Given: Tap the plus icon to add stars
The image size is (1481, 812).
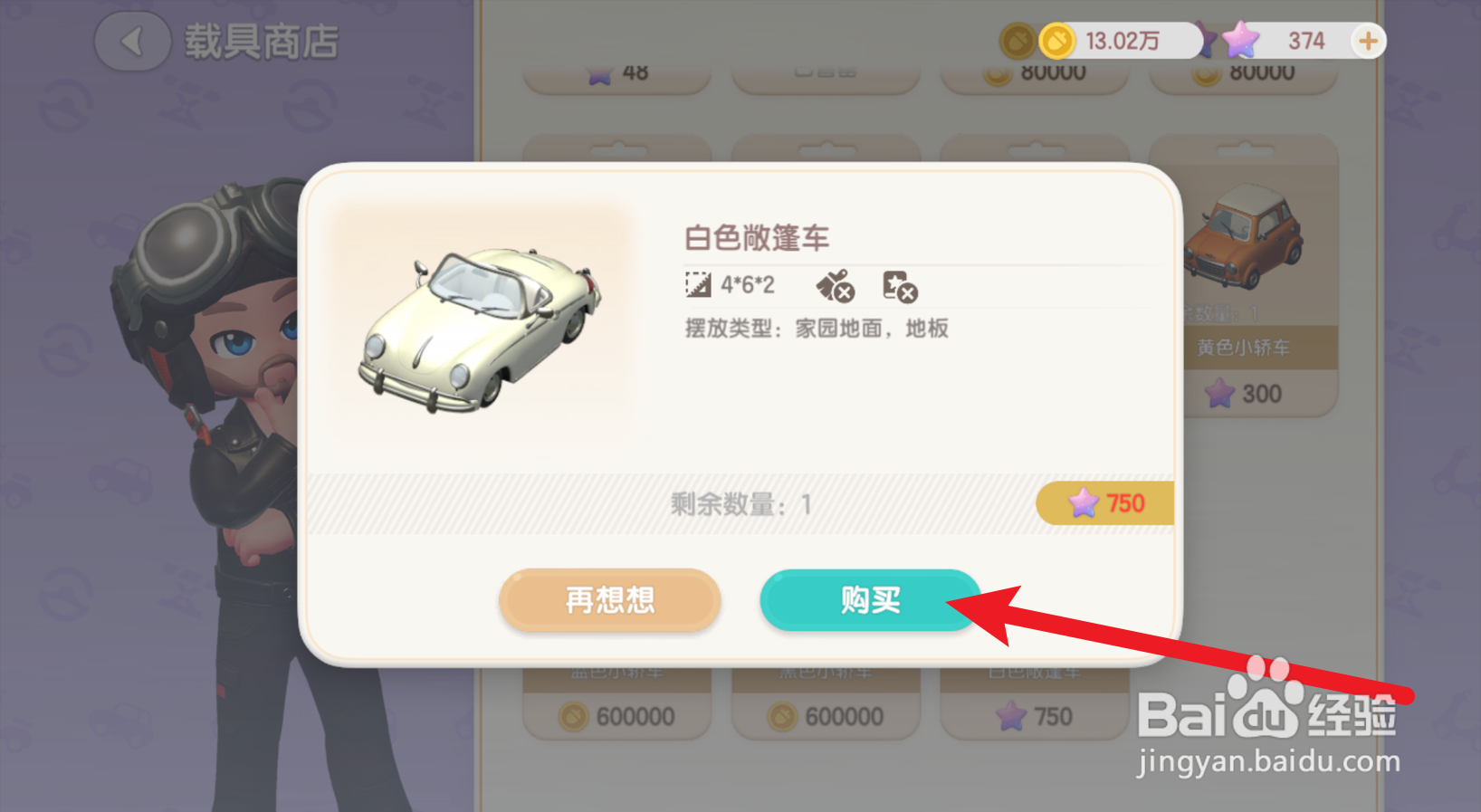Looking at the screenshot, I should click(x=1368, y=41).
